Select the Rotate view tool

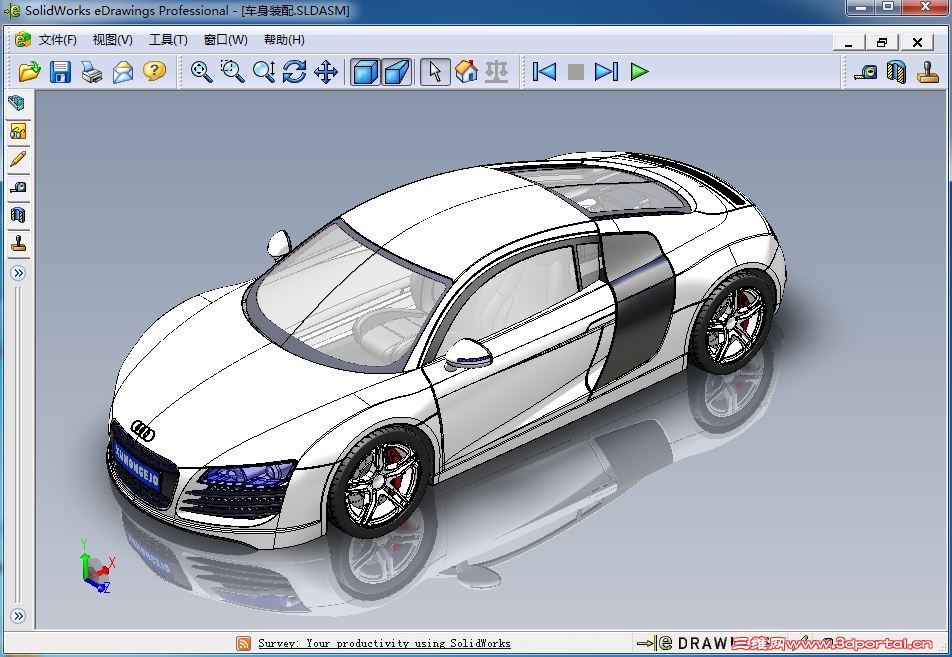pos(294,72)
